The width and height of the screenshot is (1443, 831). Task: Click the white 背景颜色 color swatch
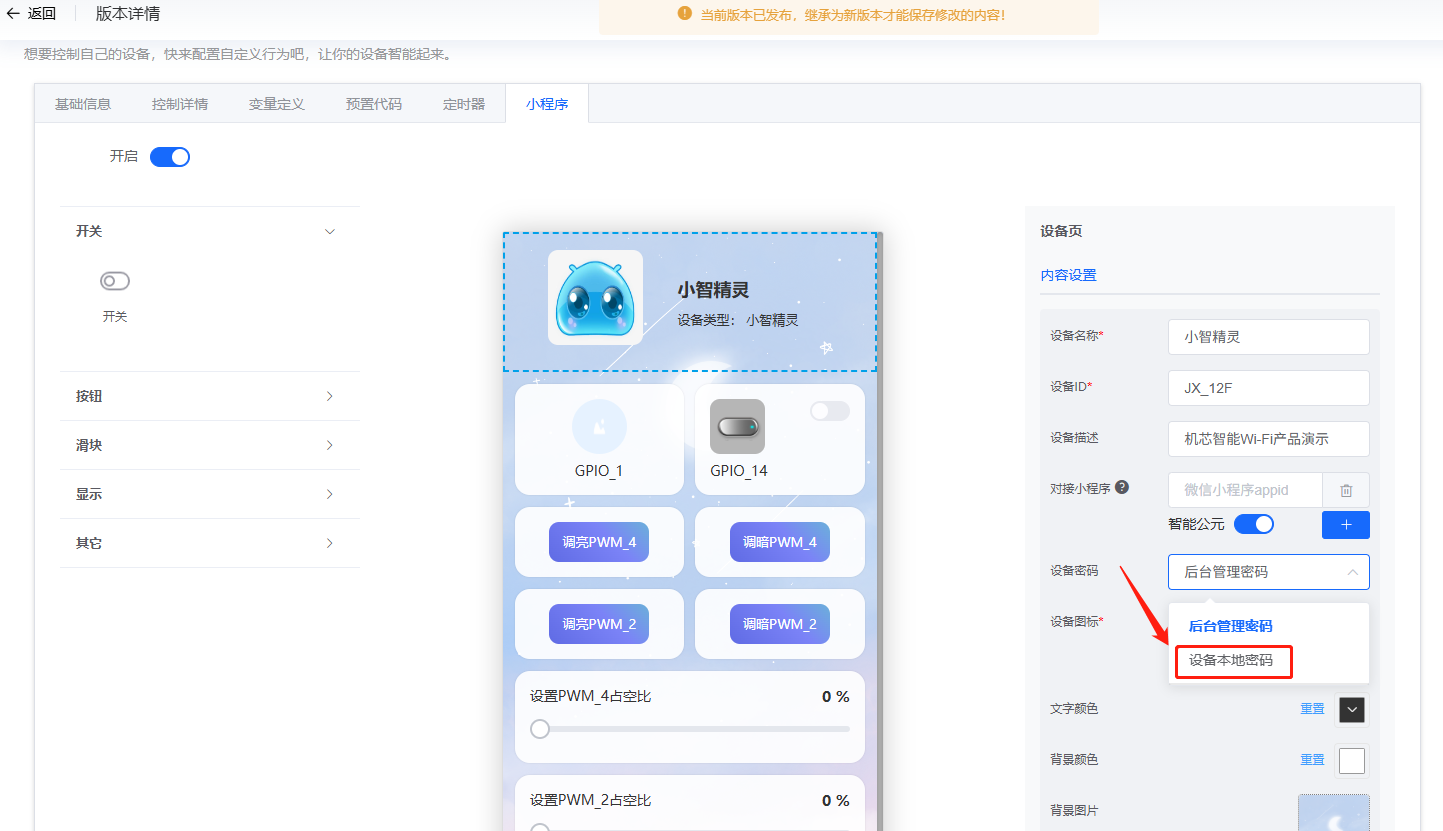click(1351, 760)
